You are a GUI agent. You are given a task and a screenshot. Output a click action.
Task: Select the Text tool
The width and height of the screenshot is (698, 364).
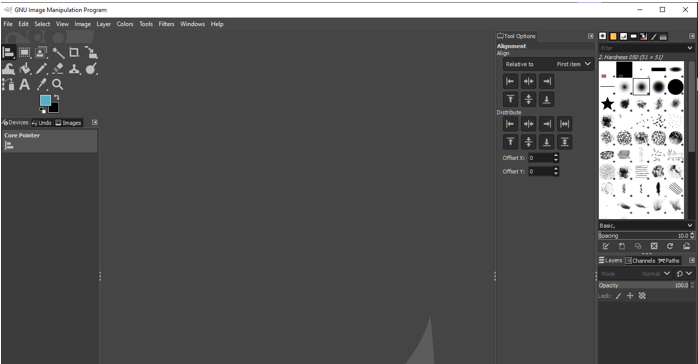(x=24, y=84)
